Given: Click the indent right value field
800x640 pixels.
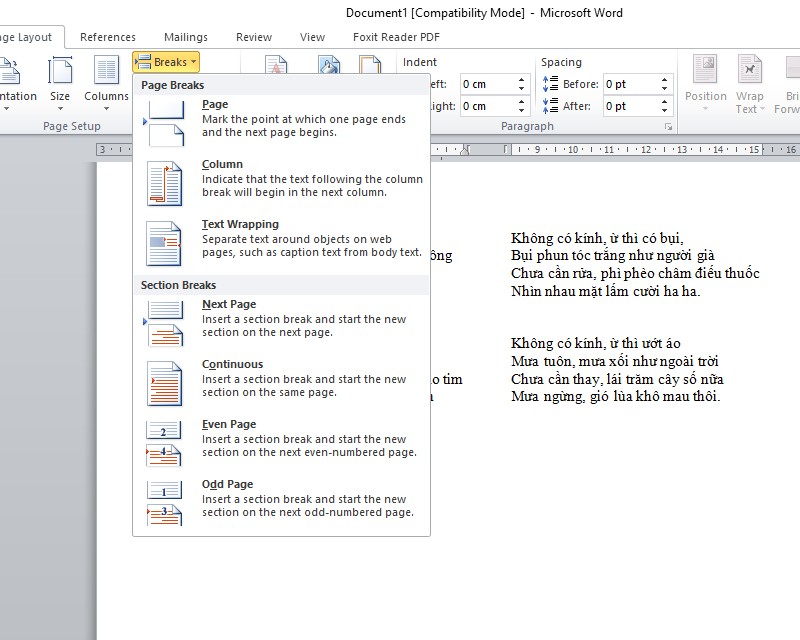Looking at the screenshot, I should tap(487, 106).
